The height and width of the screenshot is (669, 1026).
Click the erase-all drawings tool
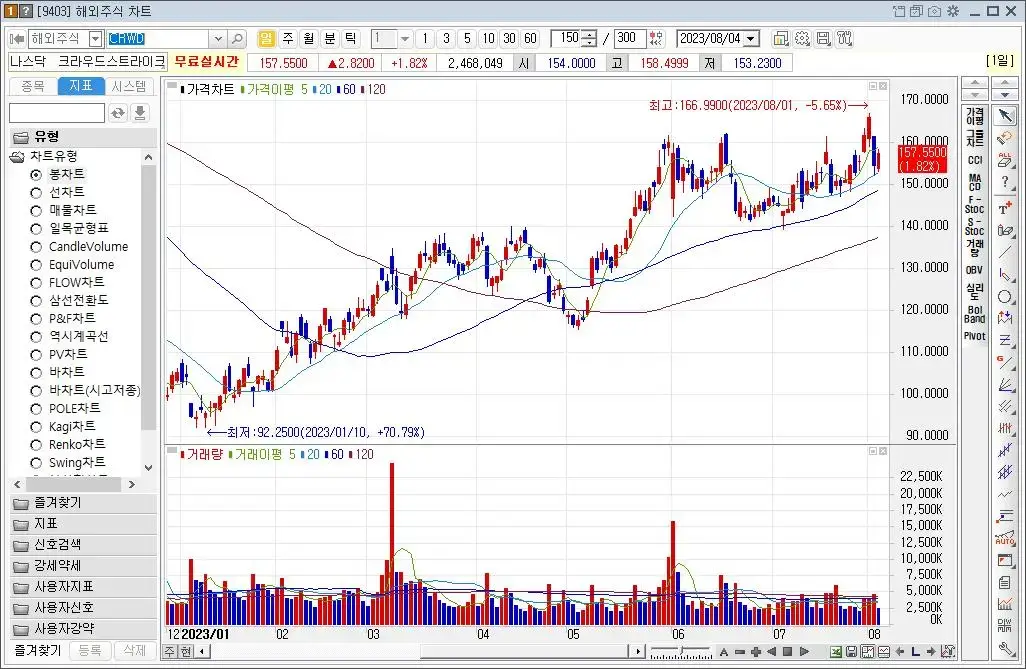(1004, 159)
